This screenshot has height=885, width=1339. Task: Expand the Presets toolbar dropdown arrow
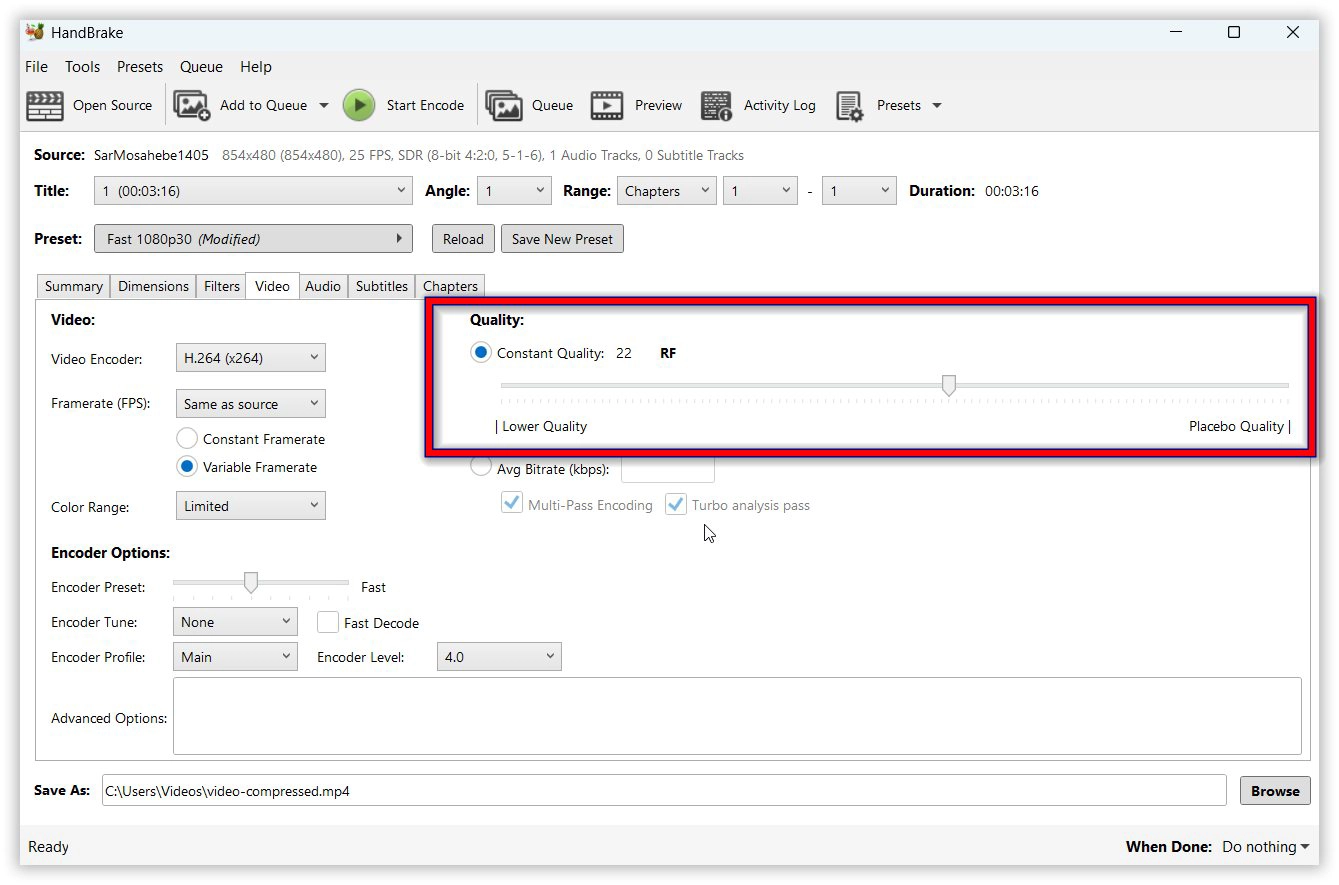pyautogui.click(x=937, y=105)
